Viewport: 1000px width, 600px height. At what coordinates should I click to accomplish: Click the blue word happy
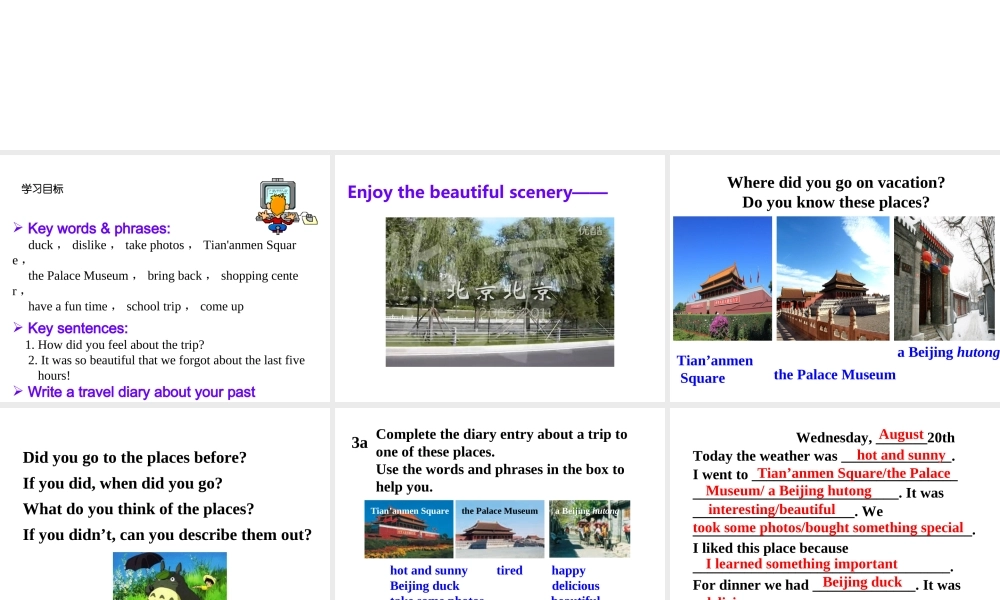point(568,571)
